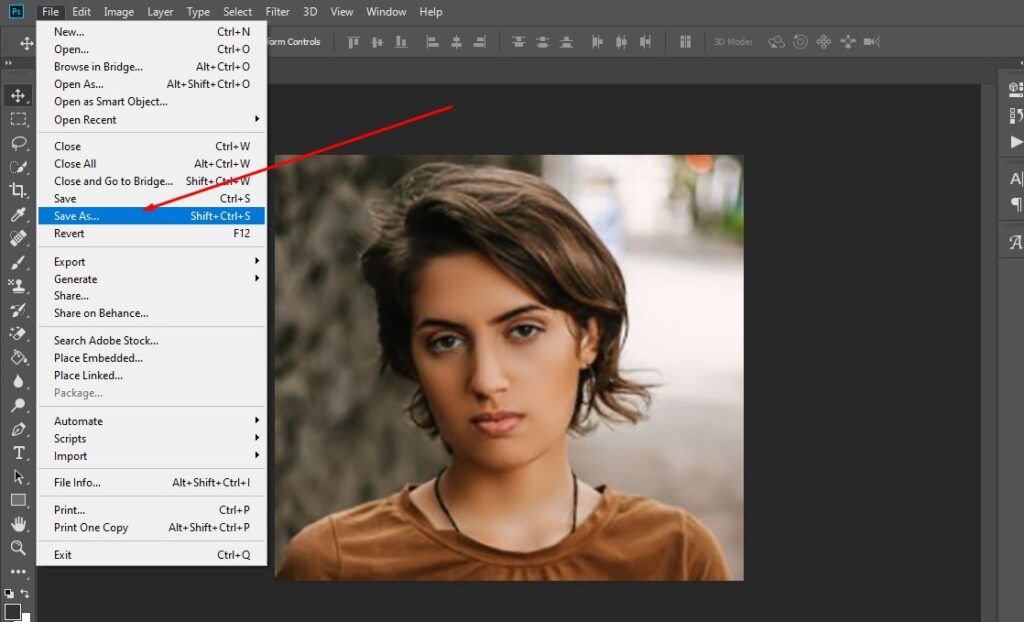Open the Filter menu
Viewport: 1024px width, 622px height.
(278, 12)
